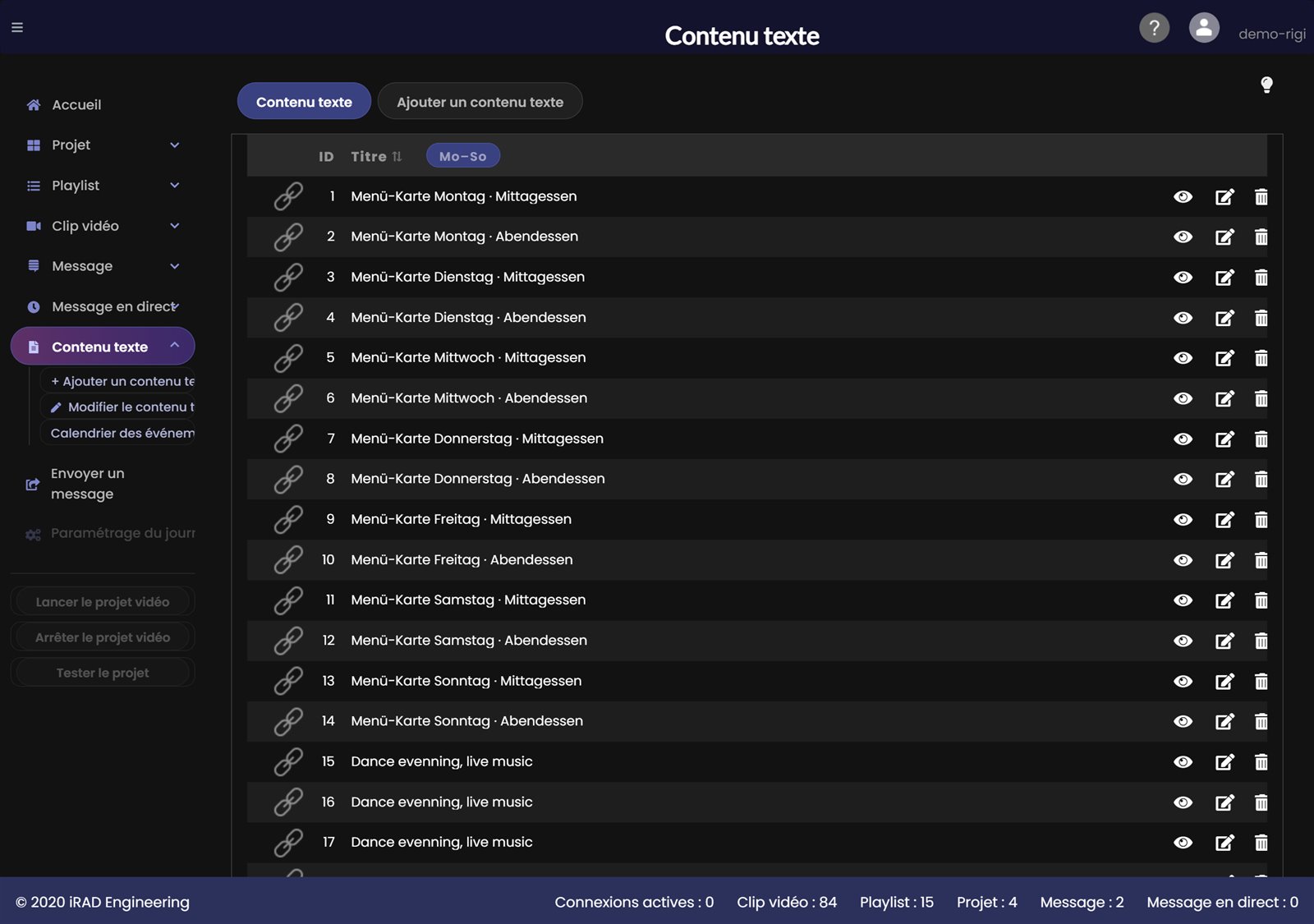The width and height of the screenshot is (1314, 924).
Task: Delete Menü-Karte Samstag · Abendessen row
Action: click(x=1261, y=641)
